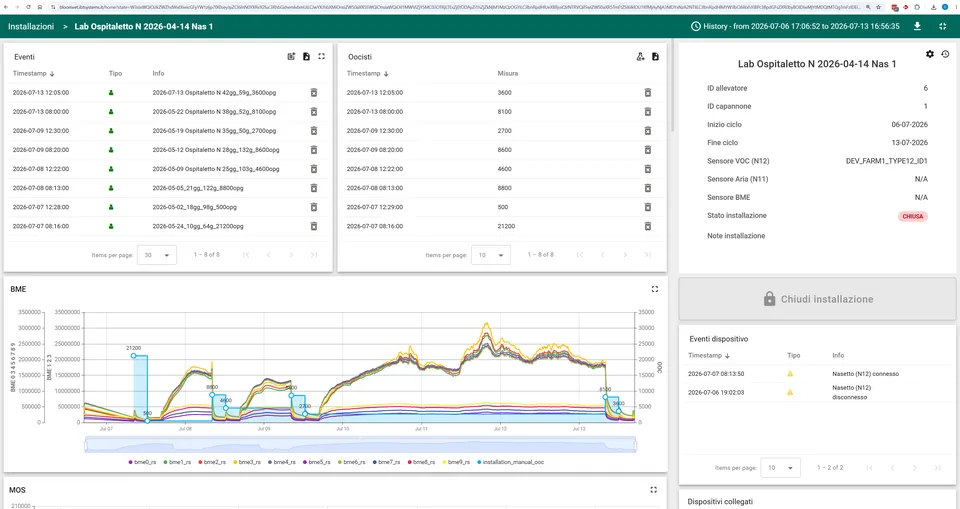Delete event 2026-07-08 12:22:00 in Eventi

pyautogui.click(x=313, y=168)
